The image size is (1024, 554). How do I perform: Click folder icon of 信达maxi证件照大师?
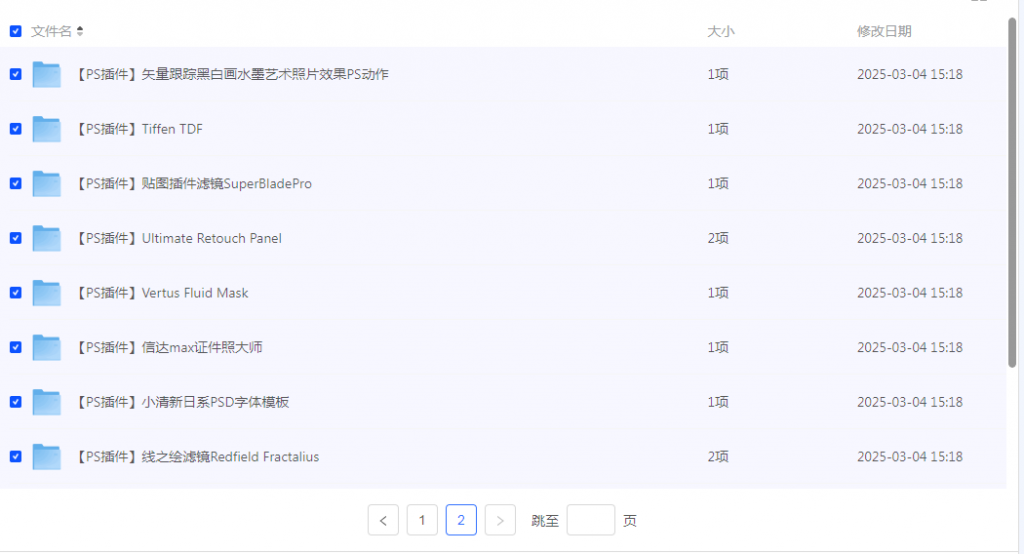point(46,348)
